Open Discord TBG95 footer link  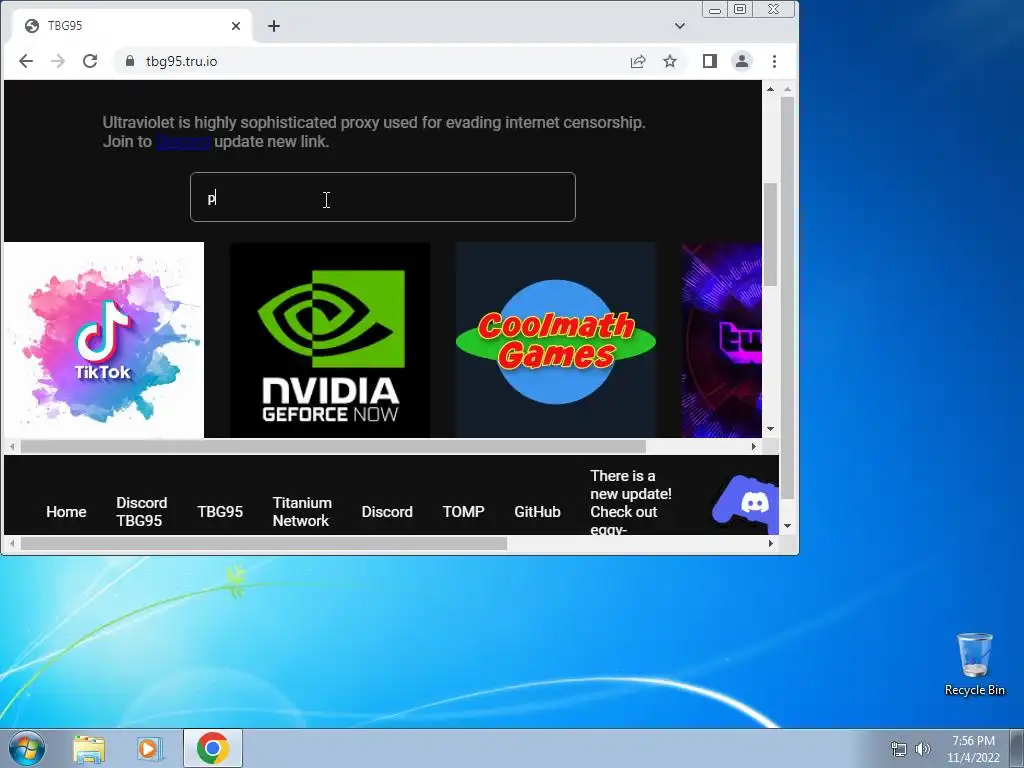[x=141, y=512]
